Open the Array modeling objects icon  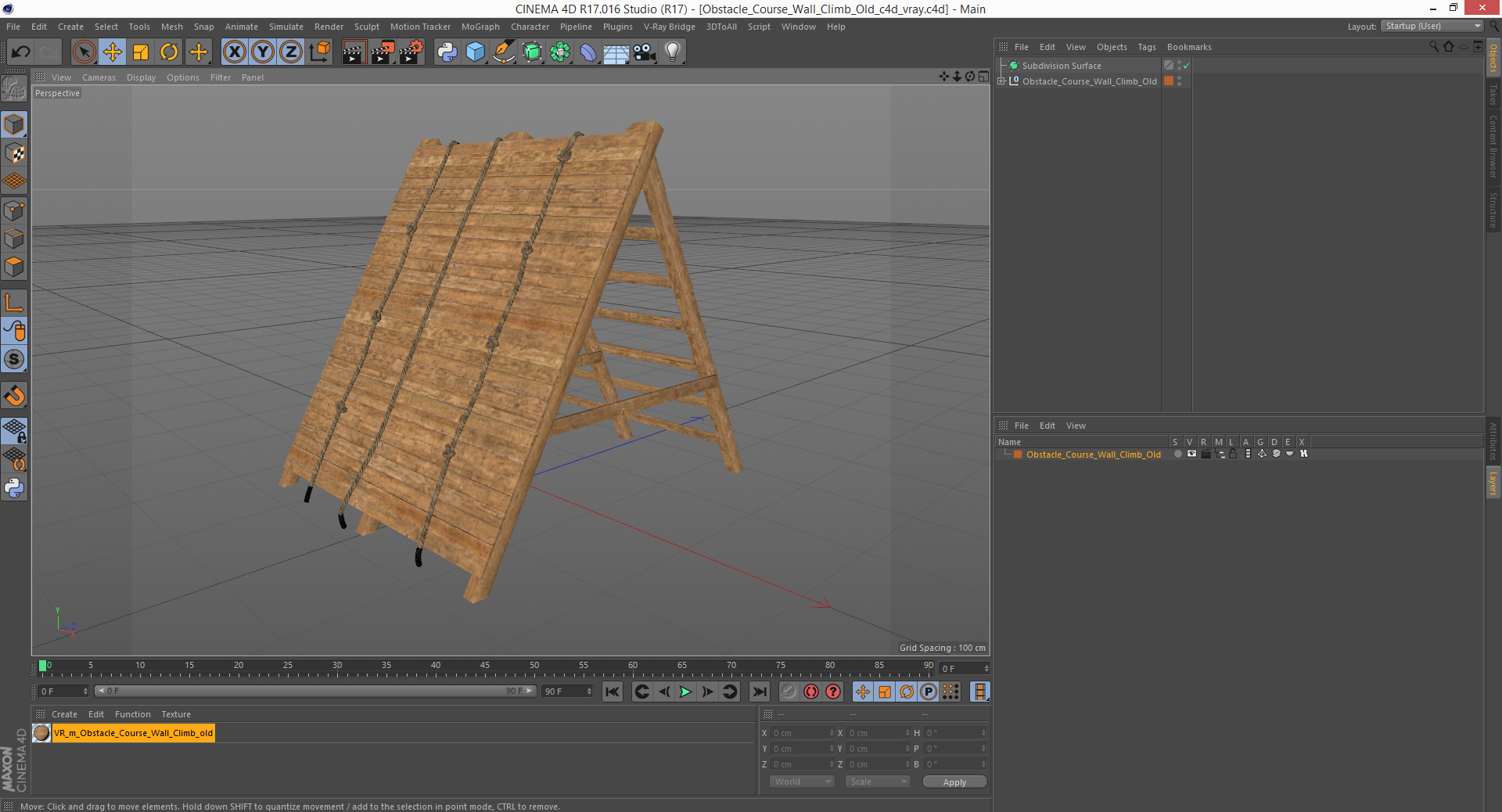click(560, 52)
